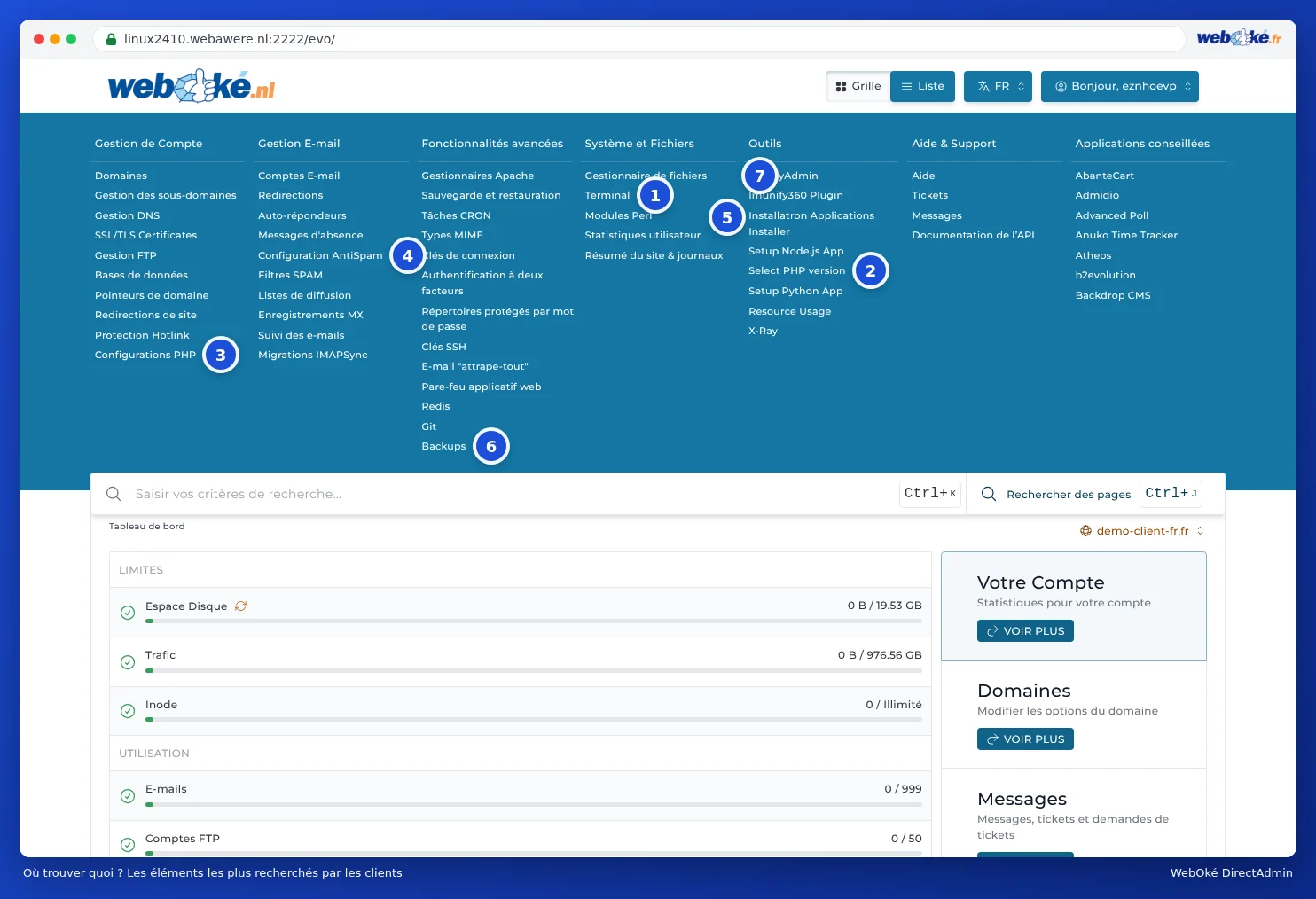
Task: Click the Espace Disque usage bar
Action: click(534, 621)
